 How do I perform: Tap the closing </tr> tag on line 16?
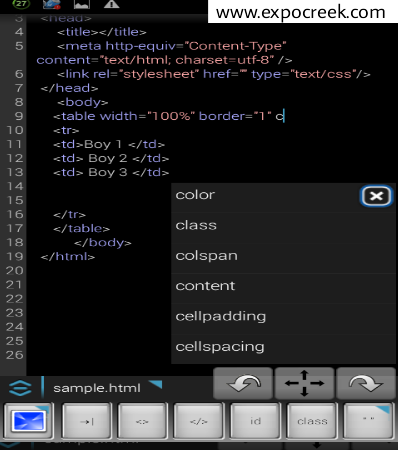pyautogui.click(x=69, y=214)
